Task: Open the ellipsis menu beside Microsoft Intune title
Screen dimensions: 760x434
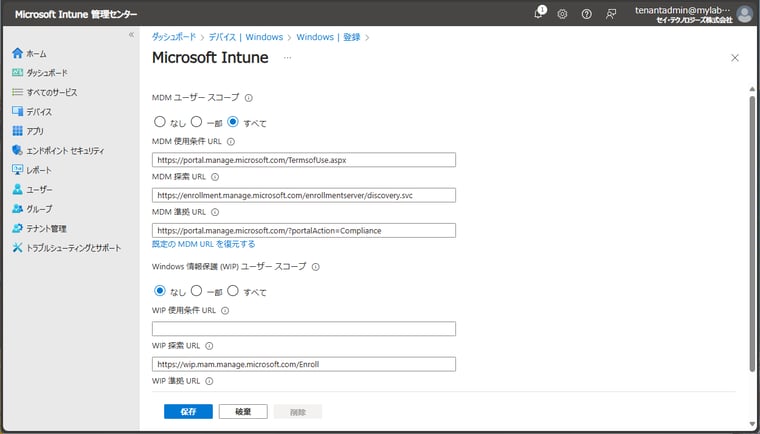Action: pos(287,58)
